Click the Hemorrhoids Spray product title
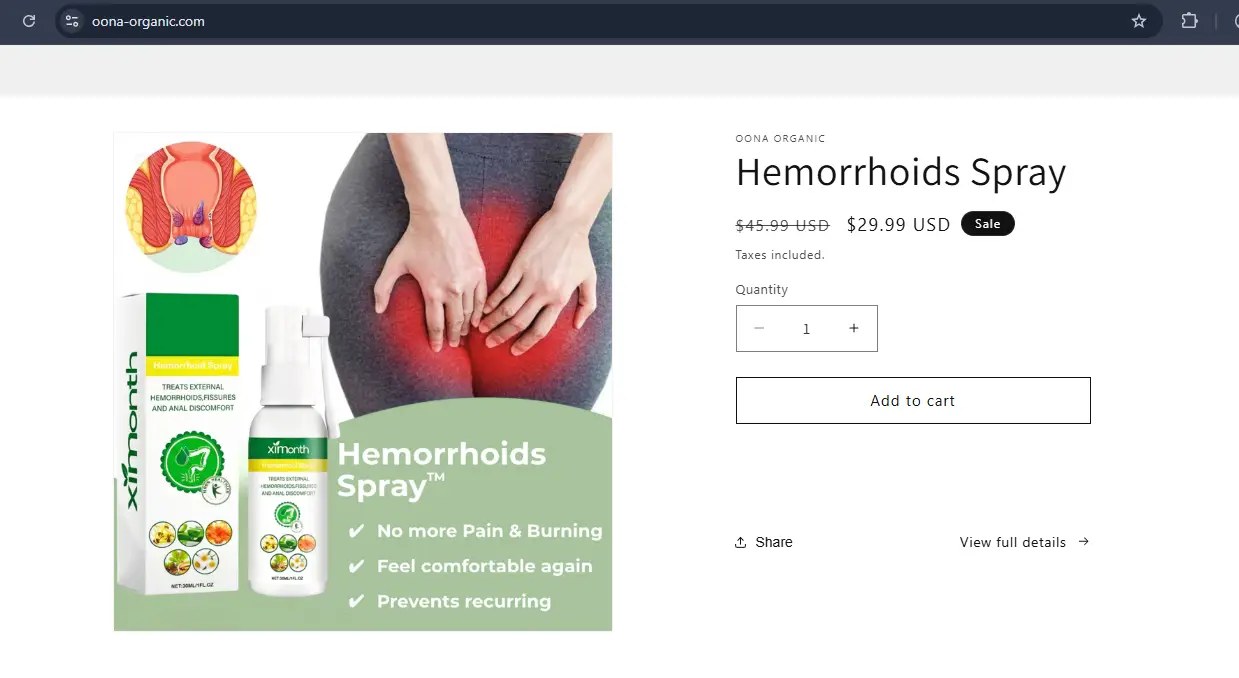The width and height of the screenshot is (1239, 678). [x=901, y=173]
